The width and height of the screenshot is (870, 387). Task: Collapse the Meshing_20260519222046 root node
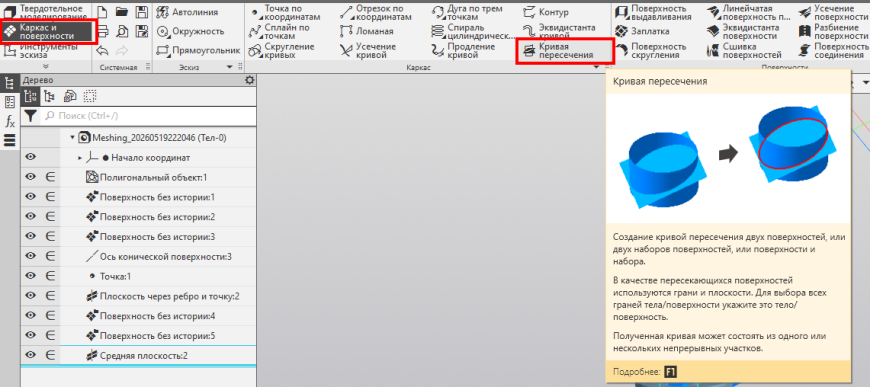click(x=72, y=137)
